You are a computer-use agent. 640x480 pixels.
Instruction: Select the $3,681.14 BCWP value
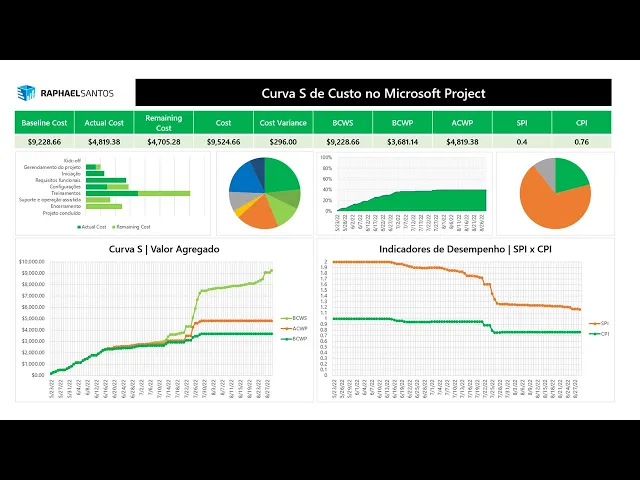(x=402, y=142)
